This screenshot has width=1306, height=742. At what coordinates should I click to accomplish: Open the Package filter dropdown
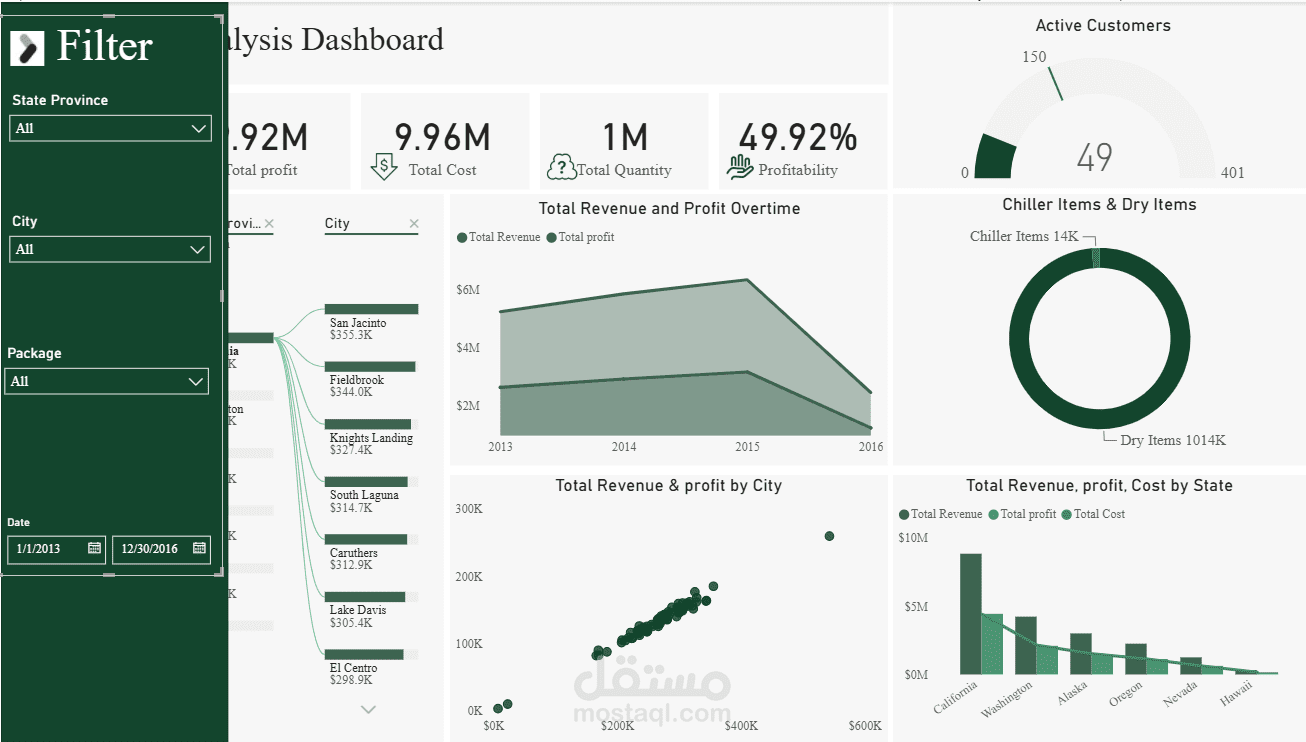(107, 381)
